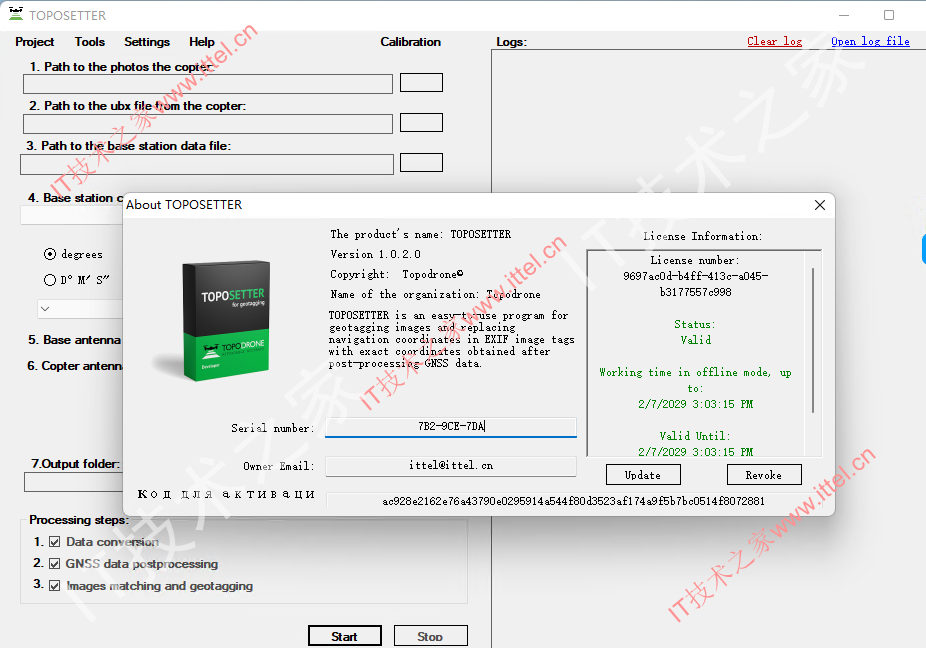Open the Settings menu
The width and height of the screenshot is (926, 648).
147,42
